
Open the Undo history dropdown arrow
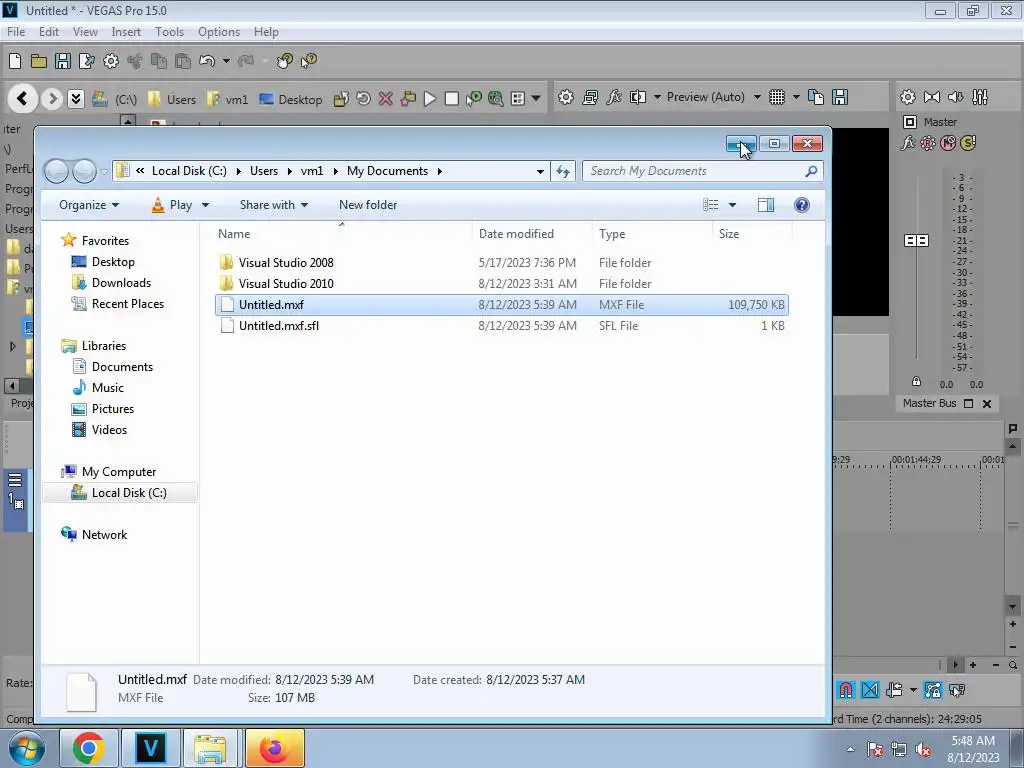[226, 61]
